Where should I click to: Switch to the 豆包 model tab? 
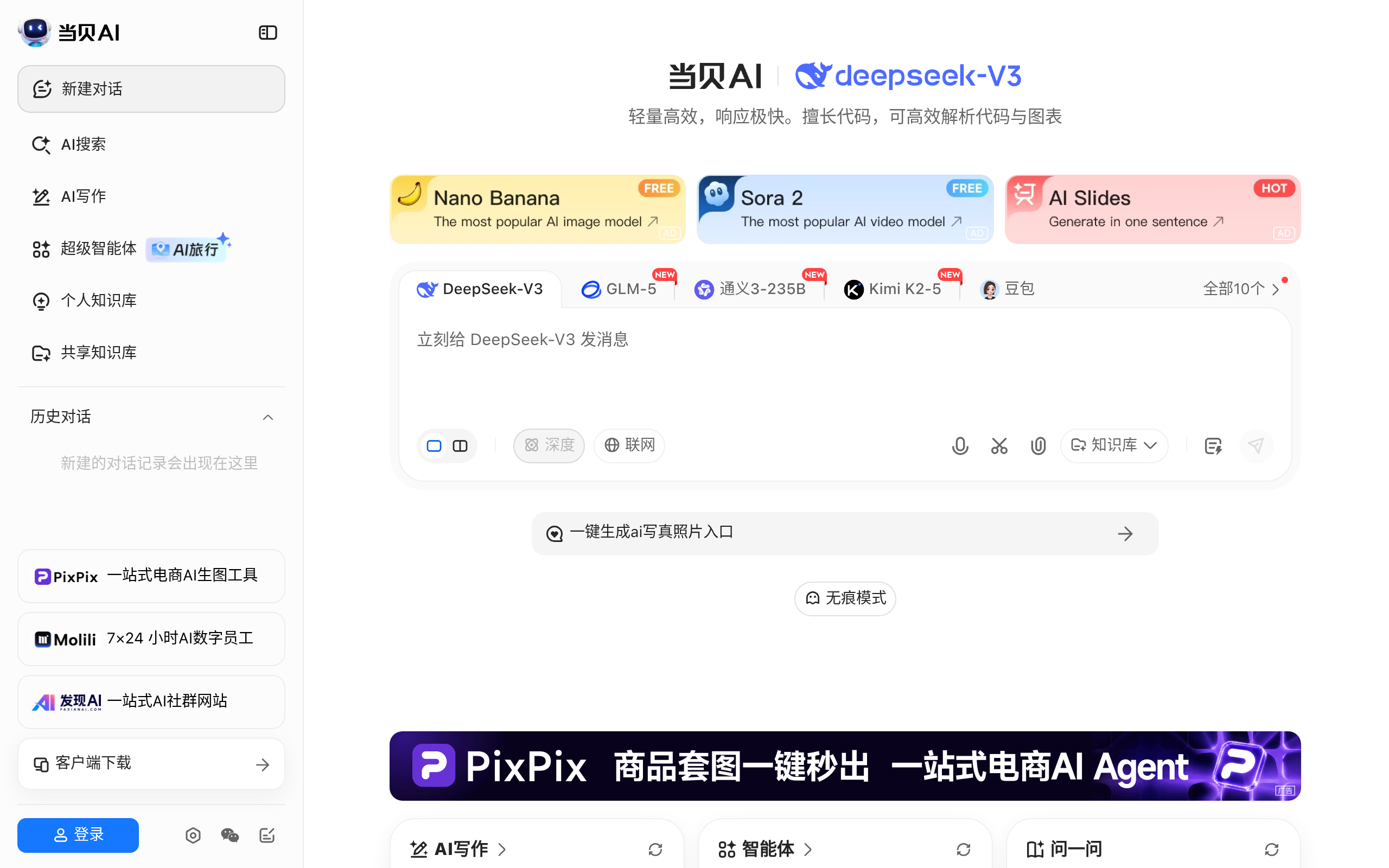pos(1008,289)
